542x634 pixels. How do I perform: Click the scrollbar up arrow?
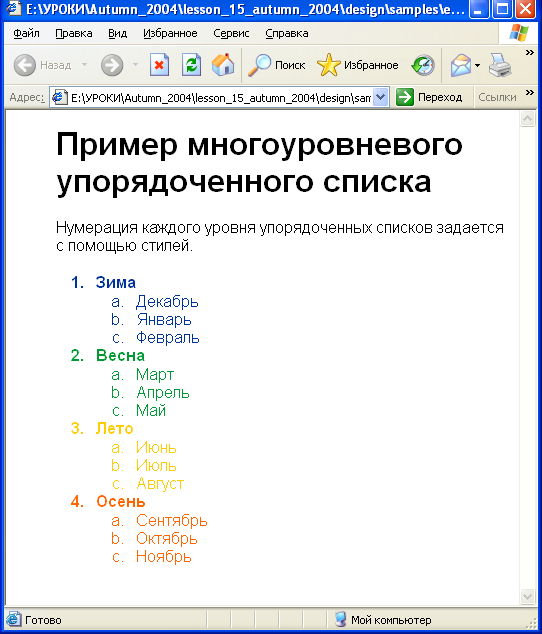527,119
